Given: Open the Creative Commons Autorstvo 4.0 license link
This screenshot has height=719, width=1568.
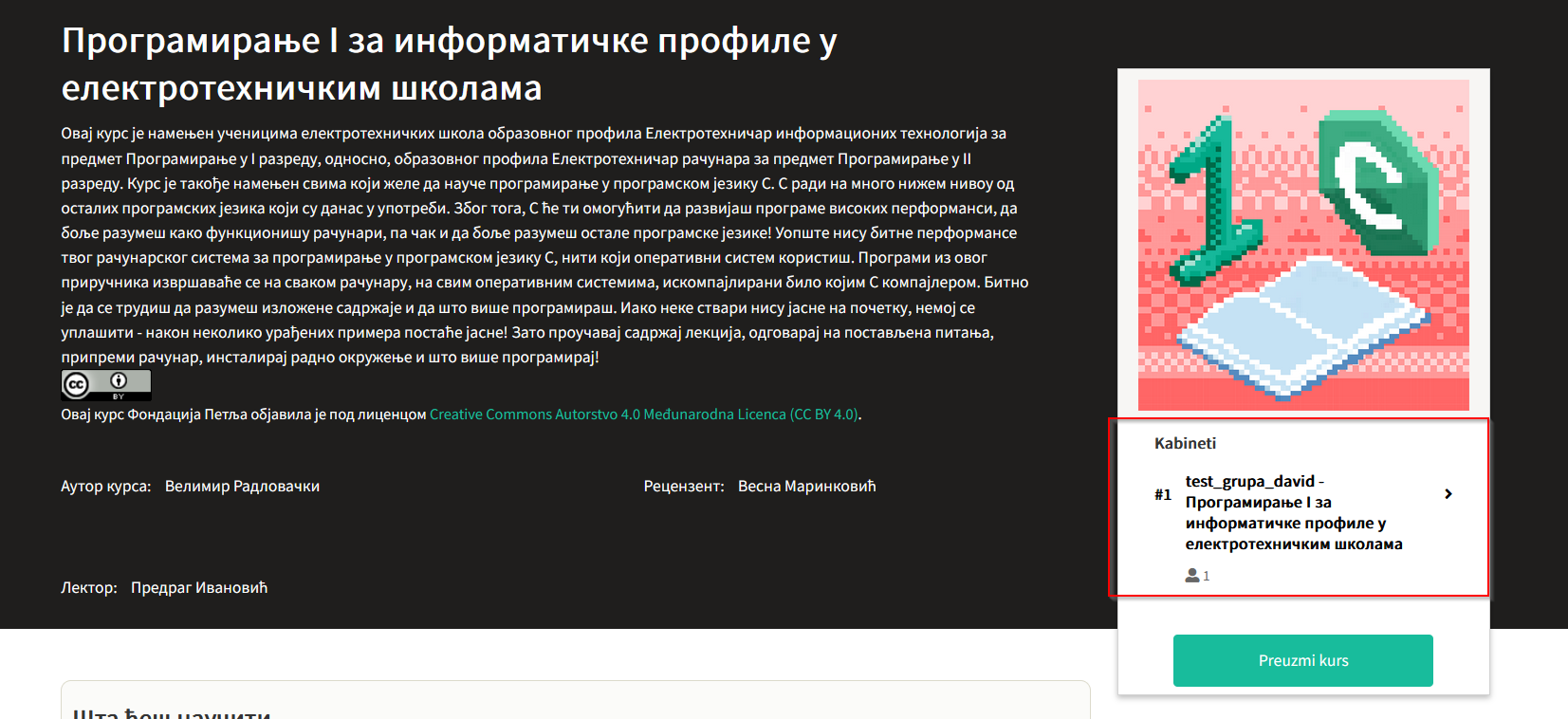Looking at the screenshot, I should coord(643,415).
